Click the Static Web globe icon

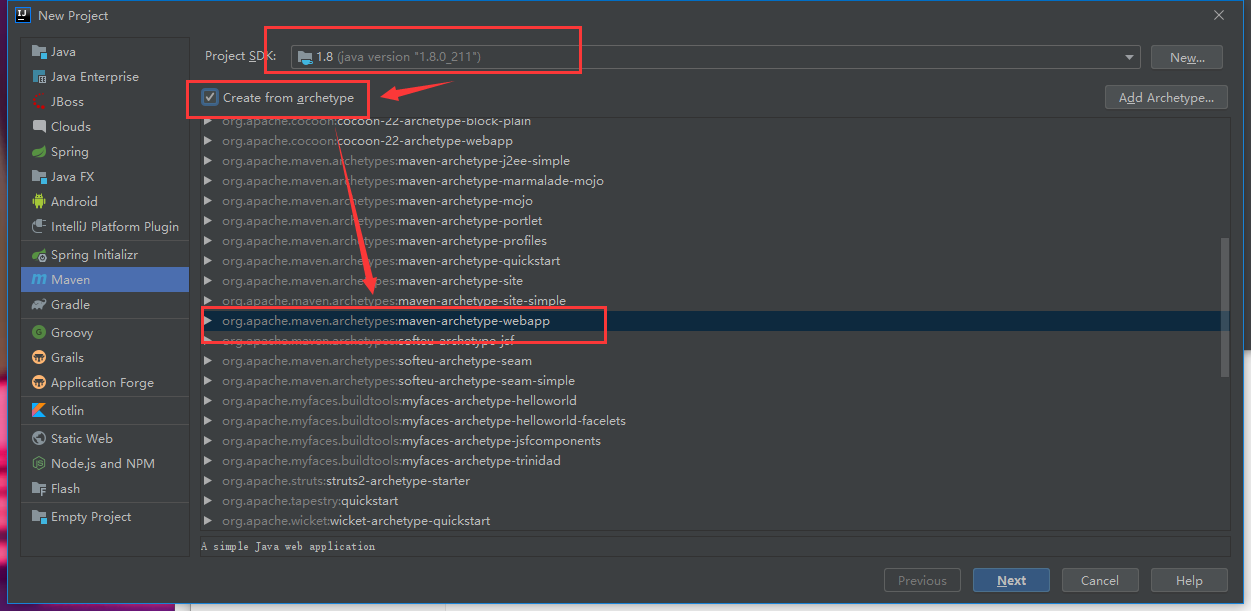pos(39,439)
